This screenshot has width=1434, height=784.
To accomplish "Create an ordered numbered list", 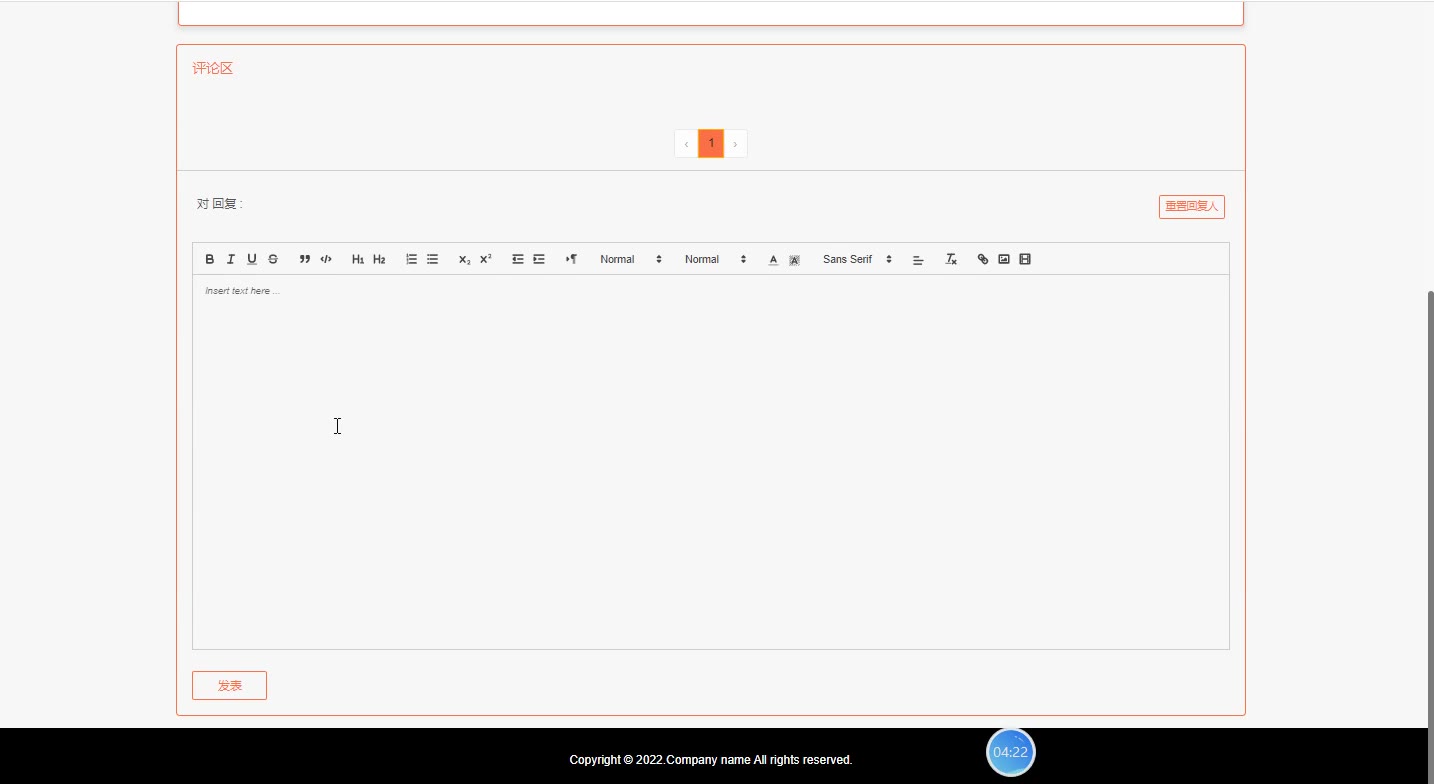I will [411, 259].
